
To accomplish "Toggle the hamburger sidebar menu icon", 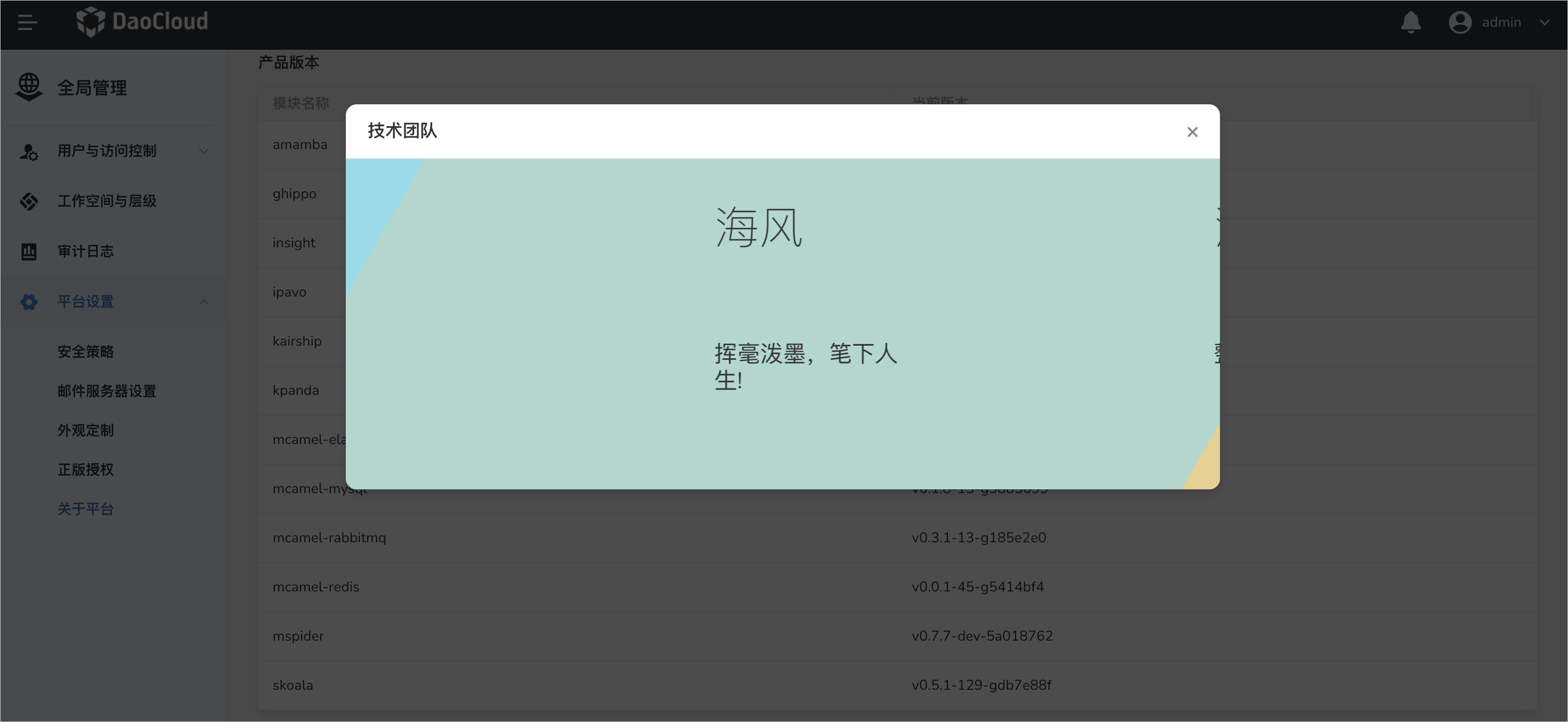I will coord(27,23).
